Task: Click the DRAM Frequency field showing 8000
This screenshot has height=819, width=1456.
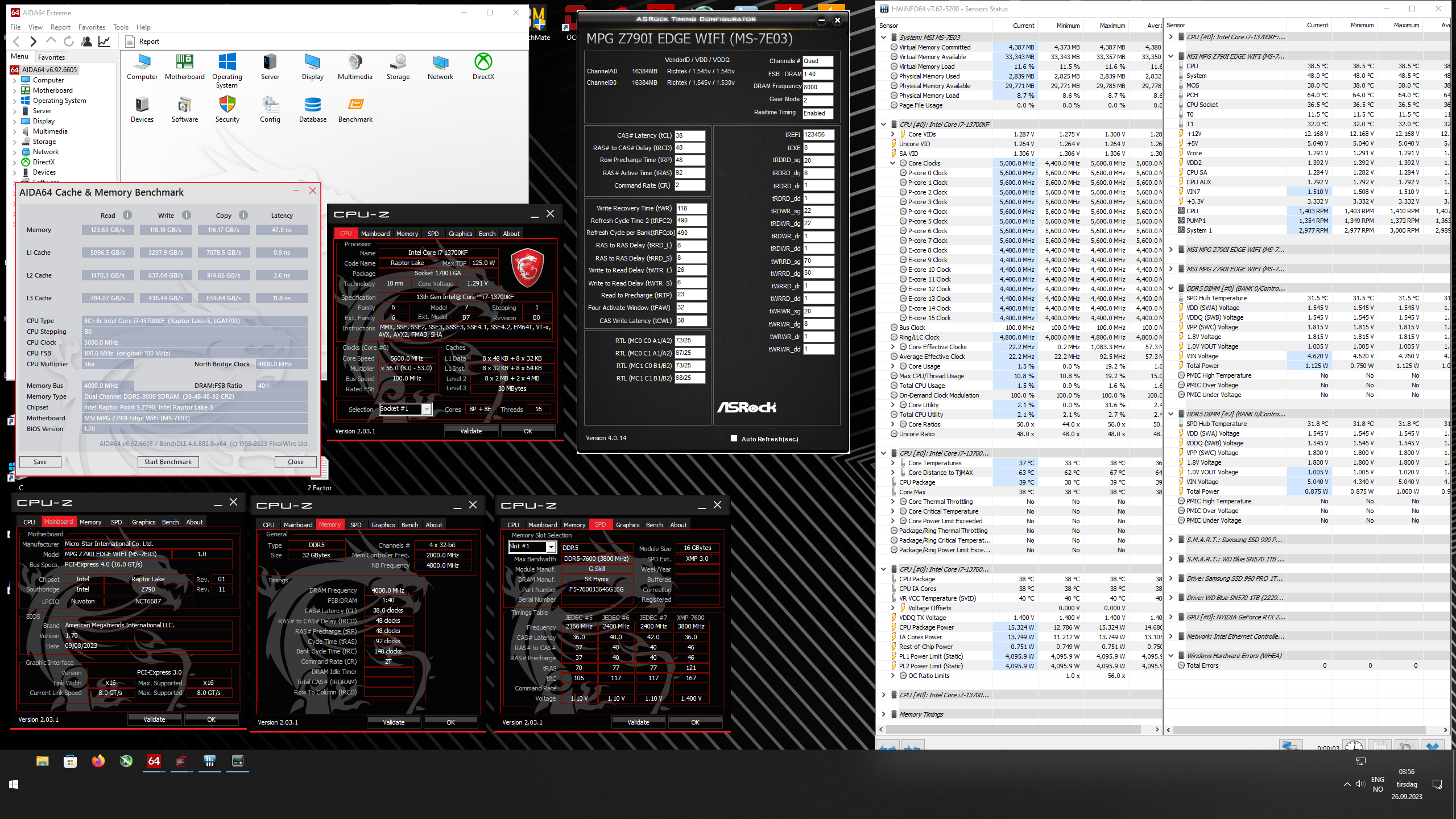Action: click(818, 87)
